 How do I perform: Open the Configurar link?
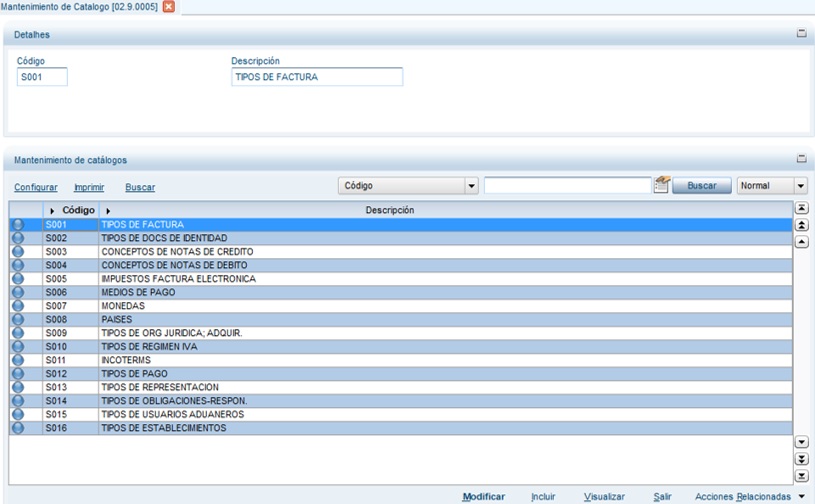(x=36, y=187)
